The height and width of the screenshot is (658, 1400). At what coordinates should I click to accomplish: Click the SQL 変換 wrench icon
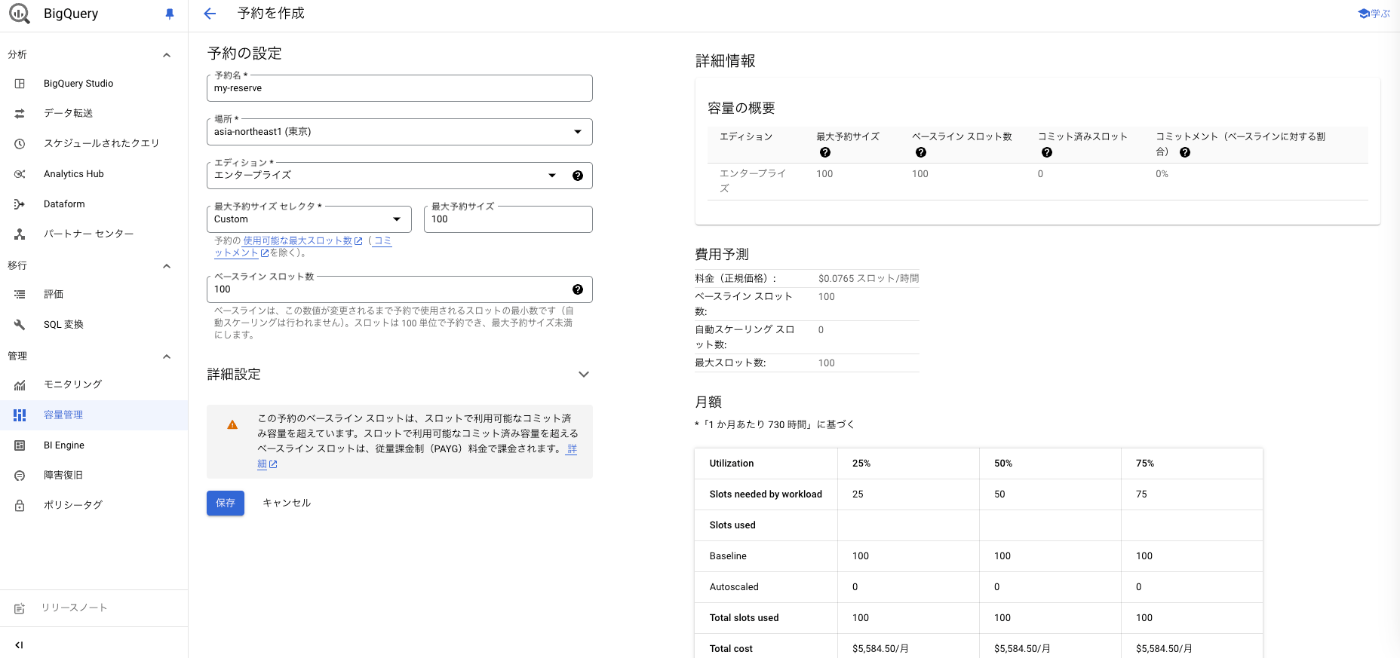19,324
